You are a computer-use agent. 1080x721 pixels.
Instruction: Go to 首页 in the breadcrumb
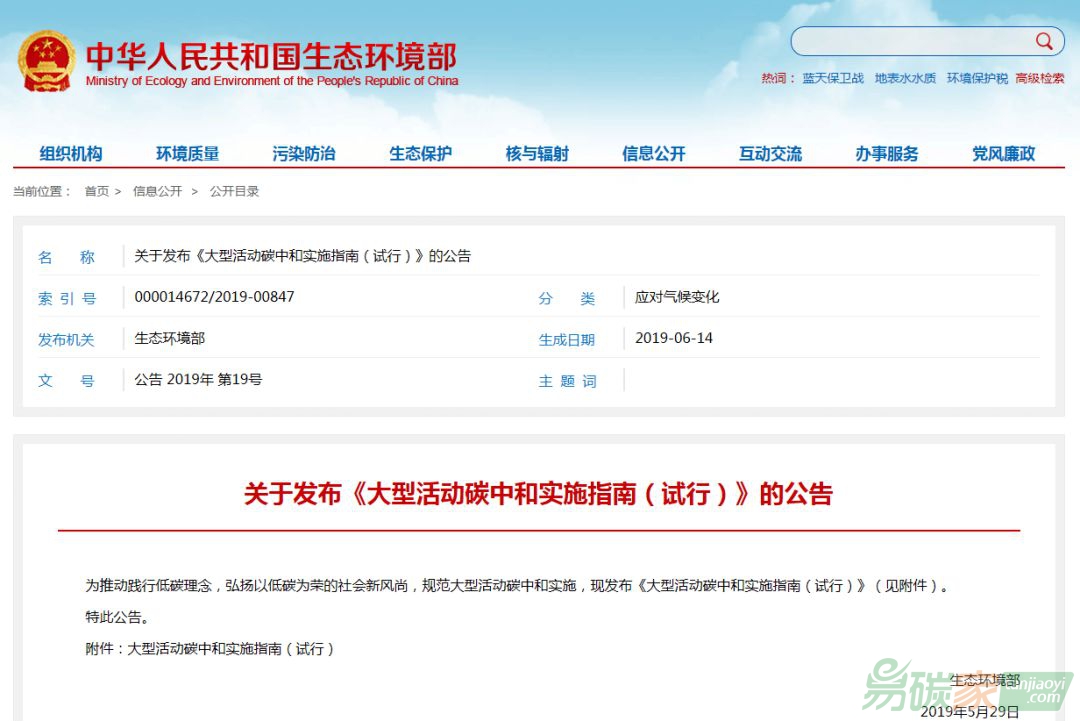[97, 191]
